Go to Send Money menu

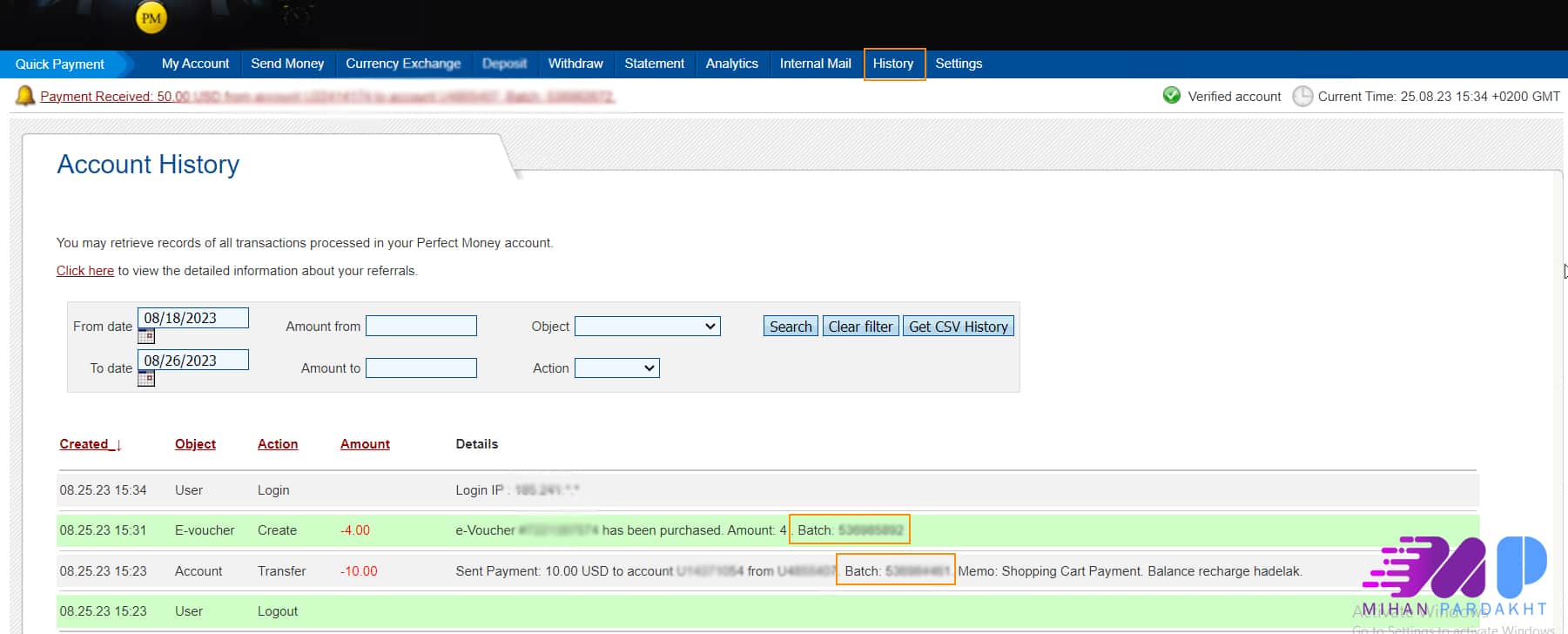287,64
